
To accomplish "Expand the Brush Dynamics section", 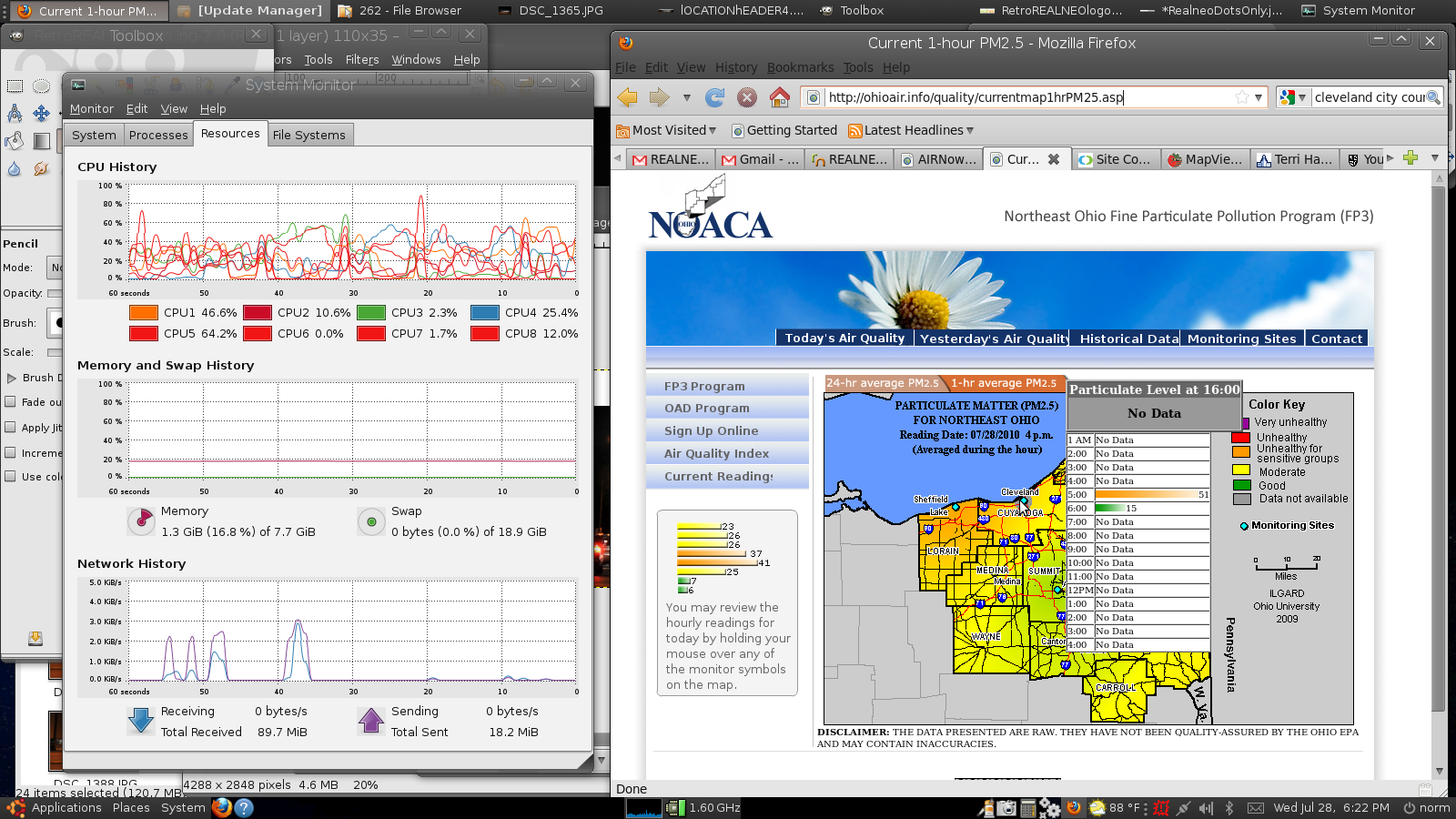I will coord(12,378).
